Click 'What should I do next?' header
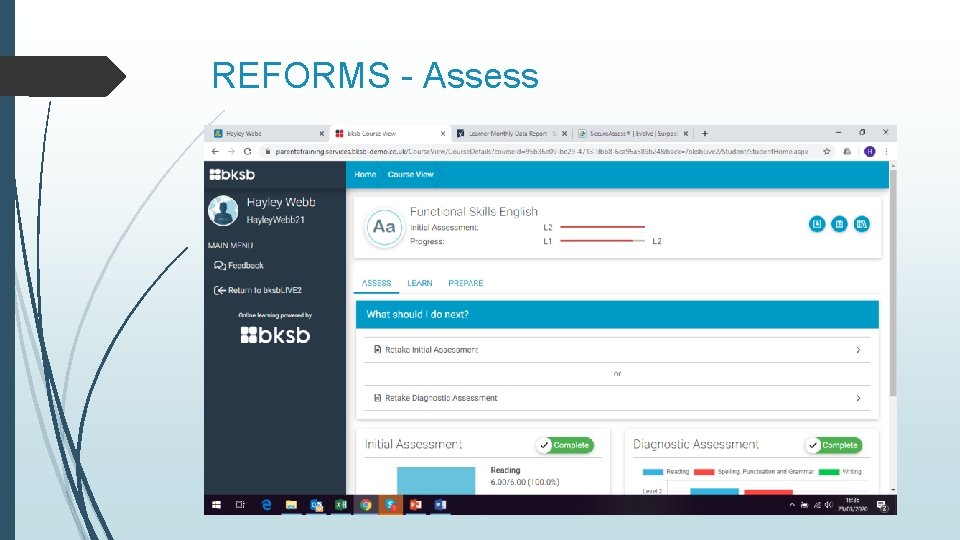The height and width of the screenshot is (540, 960). [617, 315]
